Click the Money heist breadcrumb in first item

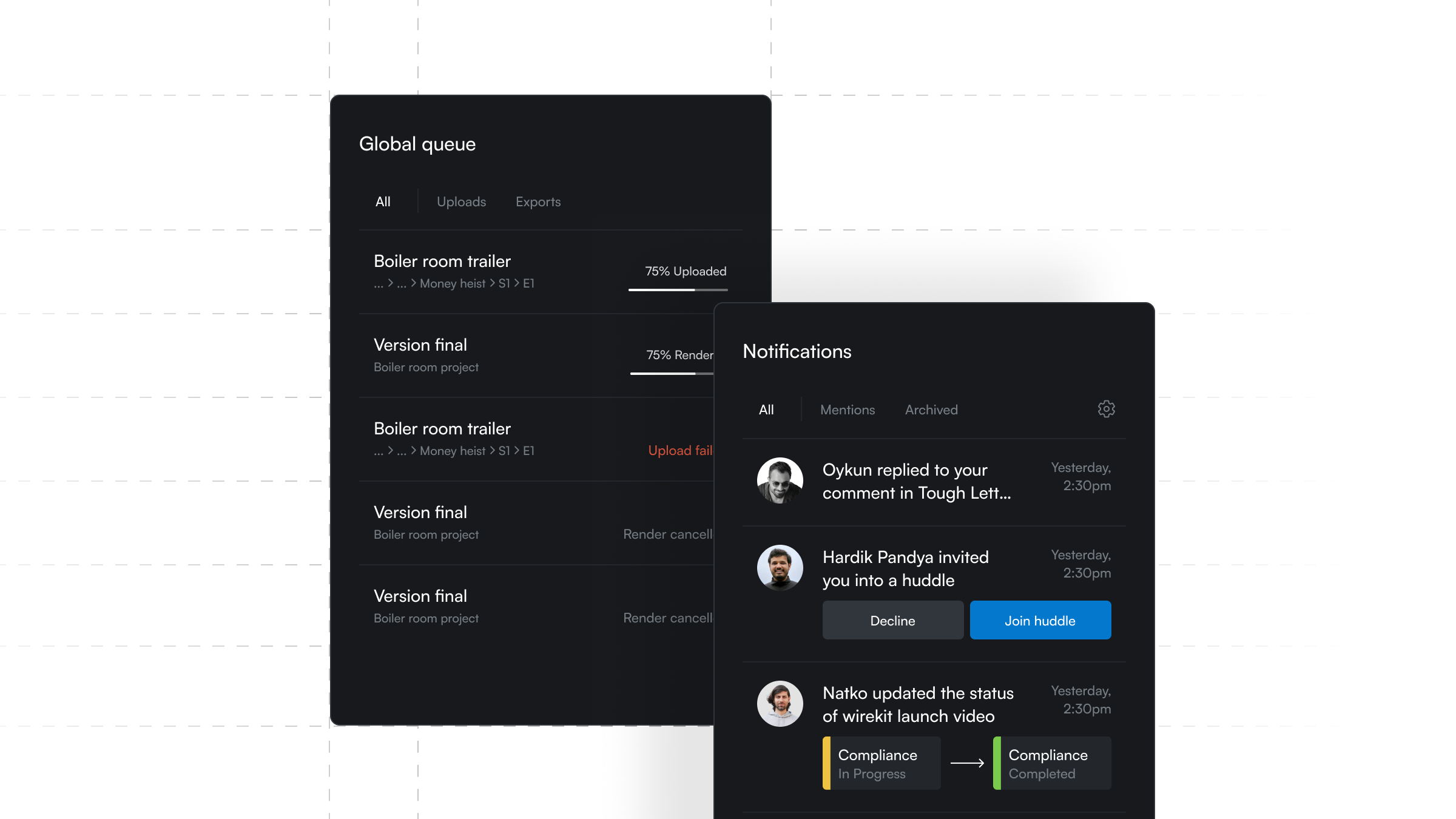[x=453, y=283]
